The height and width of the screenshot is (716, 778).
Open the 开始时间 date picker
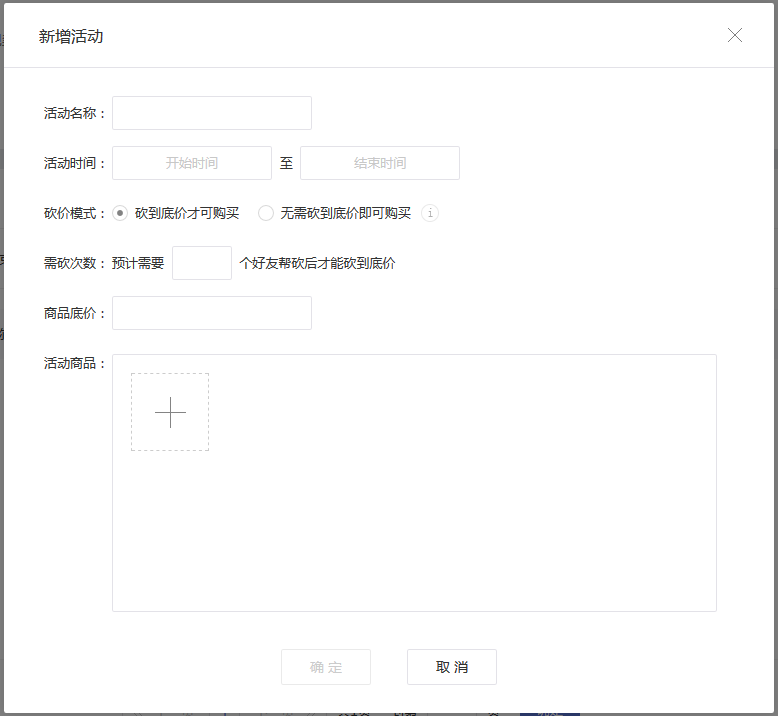192,163
